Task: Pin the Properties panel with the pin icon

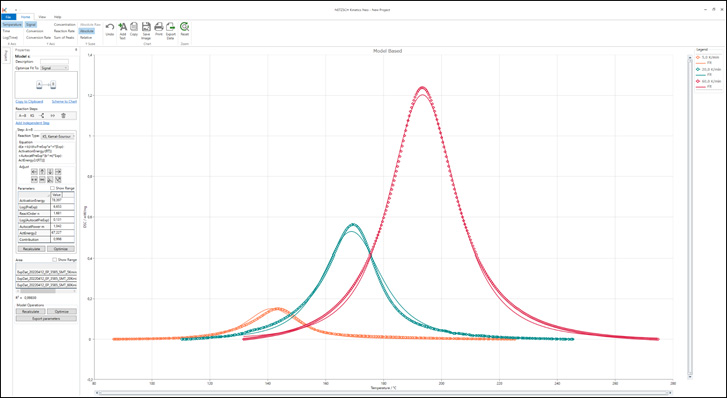Action: click(x=76, y=50)
